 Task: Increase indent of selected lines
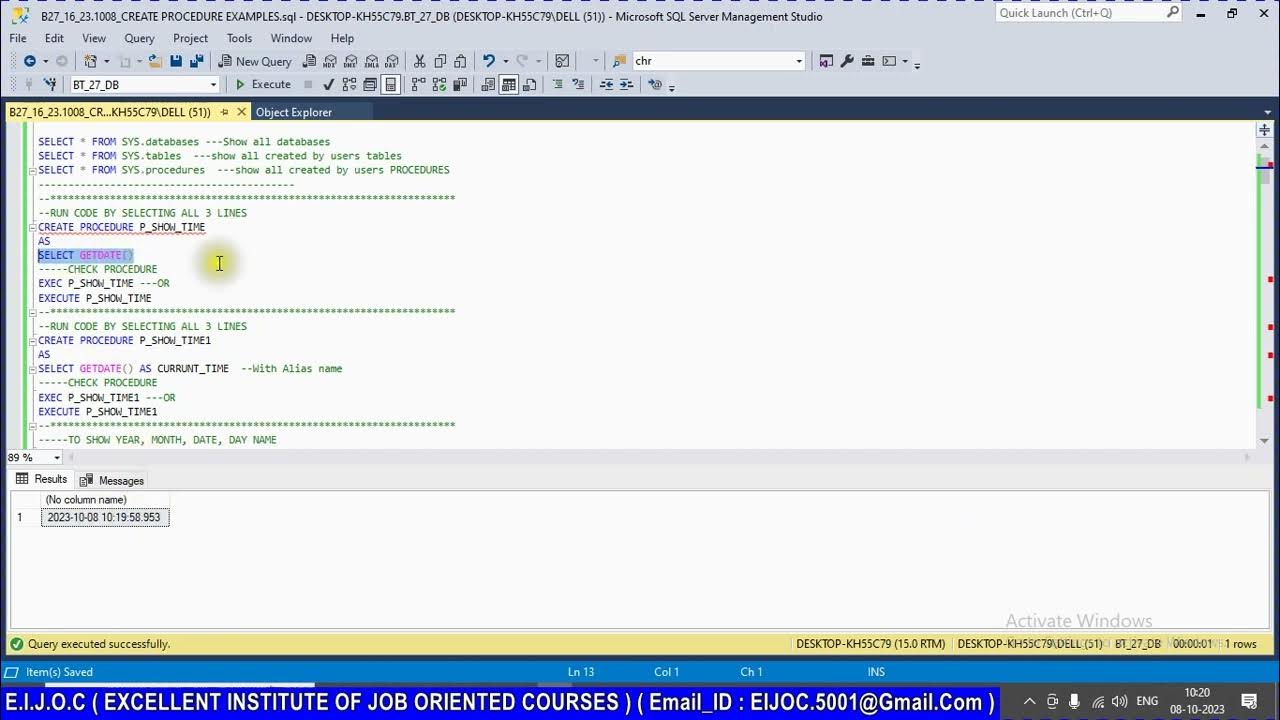click(x=627, y=85)
